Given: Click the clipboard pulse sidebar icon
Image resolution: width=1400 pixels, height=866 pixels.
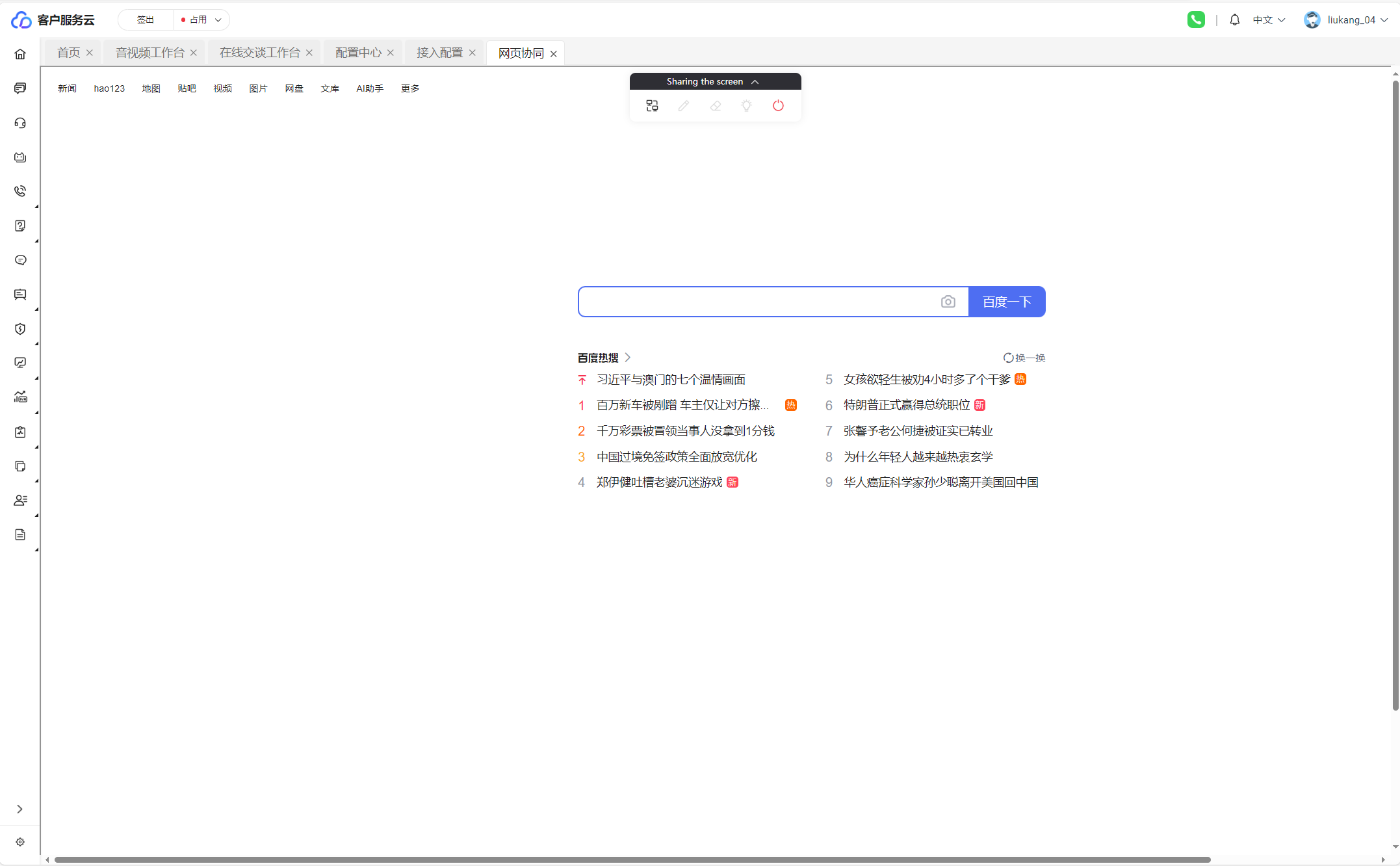Looking at the screenshot, I should point(20,432).
